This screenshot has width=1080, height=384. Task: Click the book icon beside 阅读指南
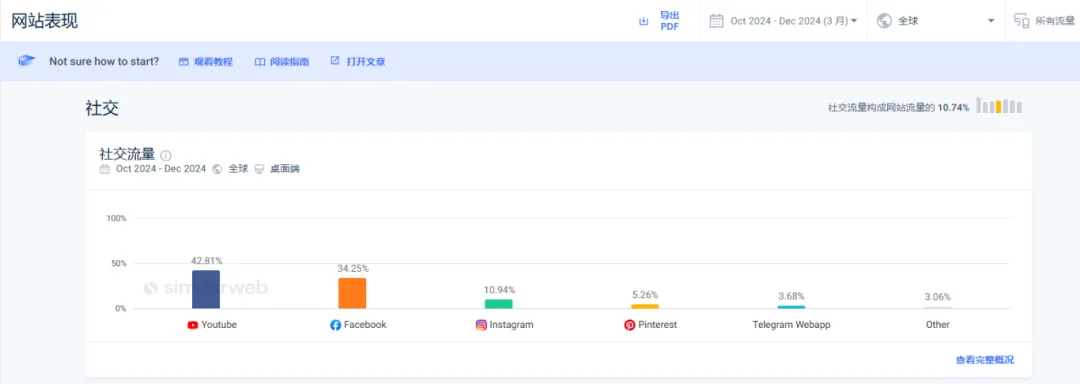[x=260, y=61]
